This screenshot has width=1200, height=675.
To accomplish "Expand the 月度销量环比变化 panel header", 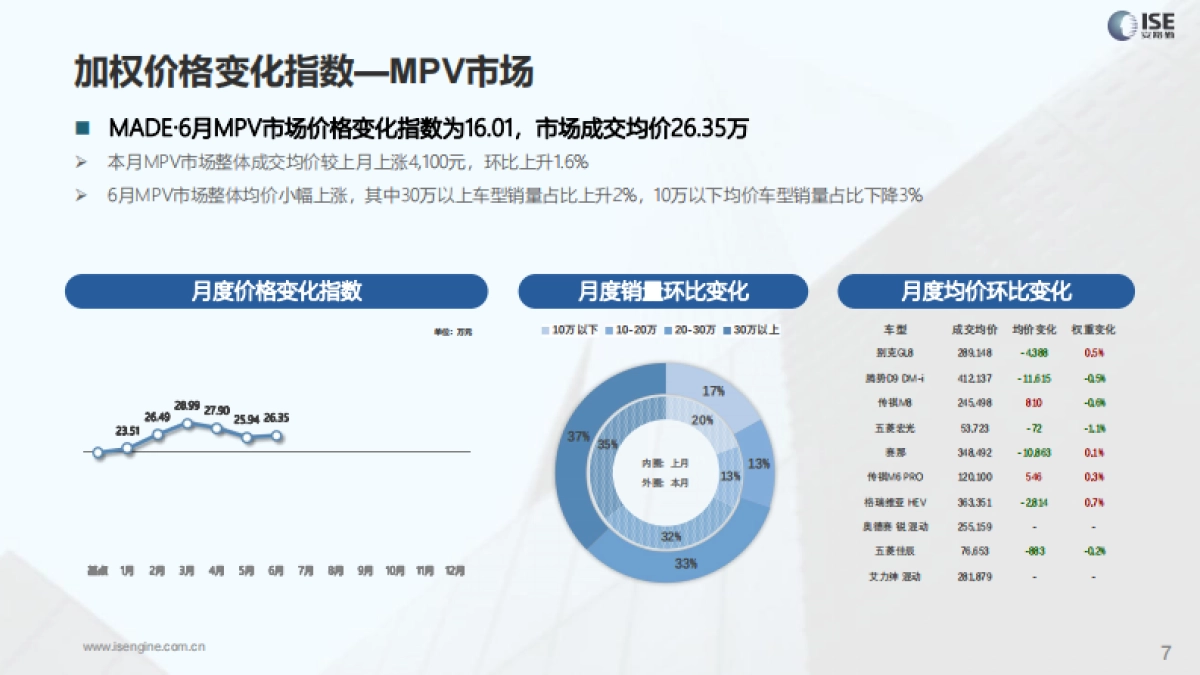I will [663, 291].
